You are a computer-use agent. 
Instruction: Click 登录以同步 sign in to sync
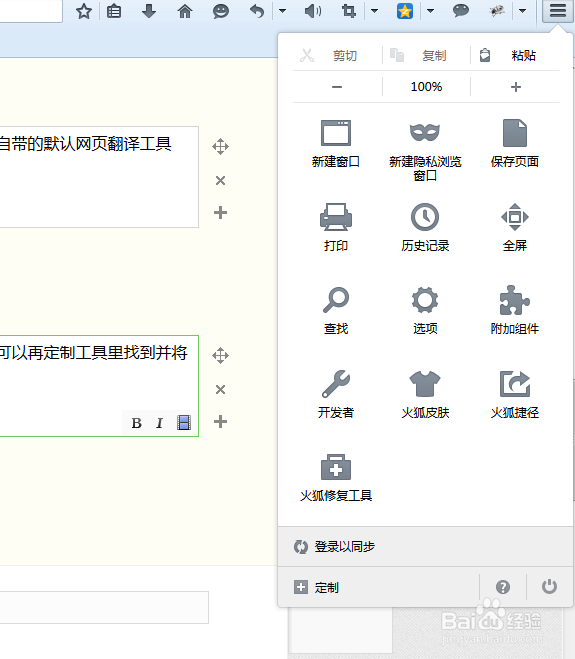point(425,546)
